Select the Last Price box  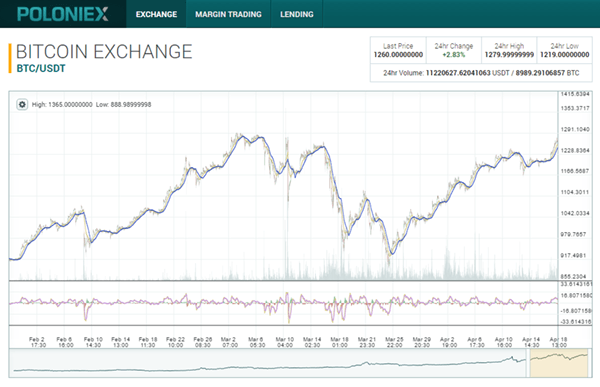point(398,51)
